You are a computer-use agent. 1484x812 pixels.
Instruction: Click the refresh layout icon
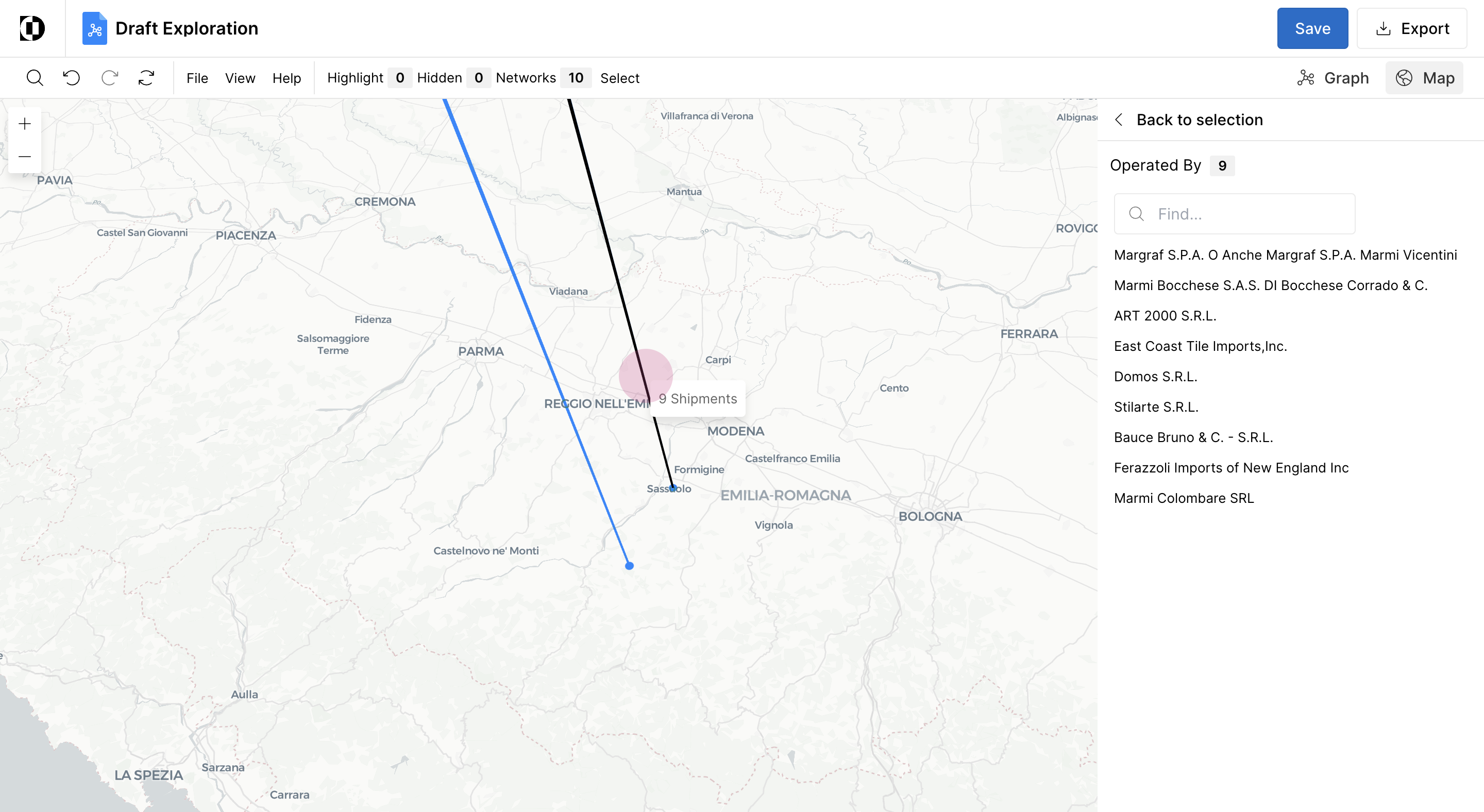(x=146, y=78)
